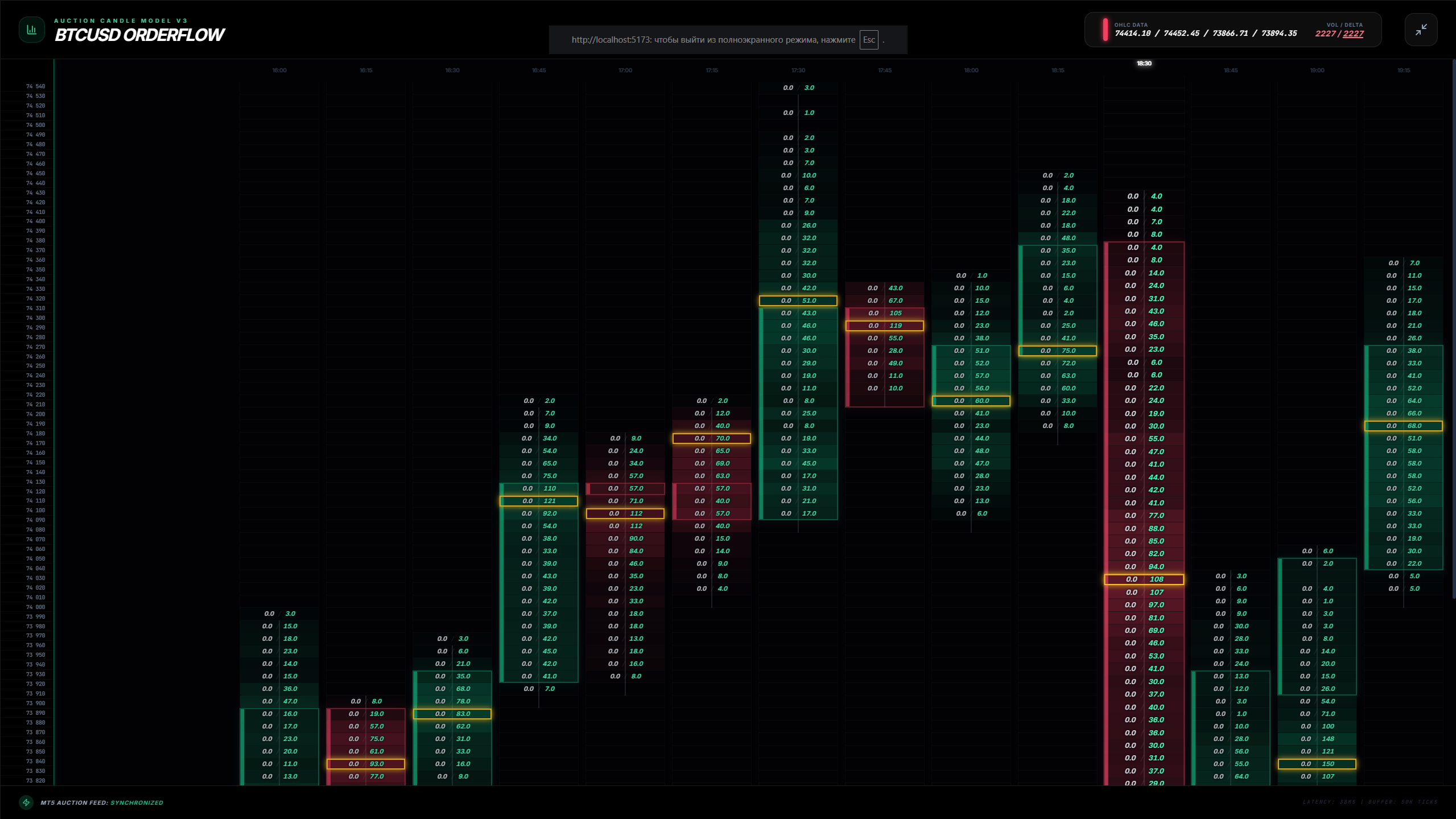The image size is (1456, 819).
Task: Click the 73 900 price axis label
Action: tap(35, 703)
